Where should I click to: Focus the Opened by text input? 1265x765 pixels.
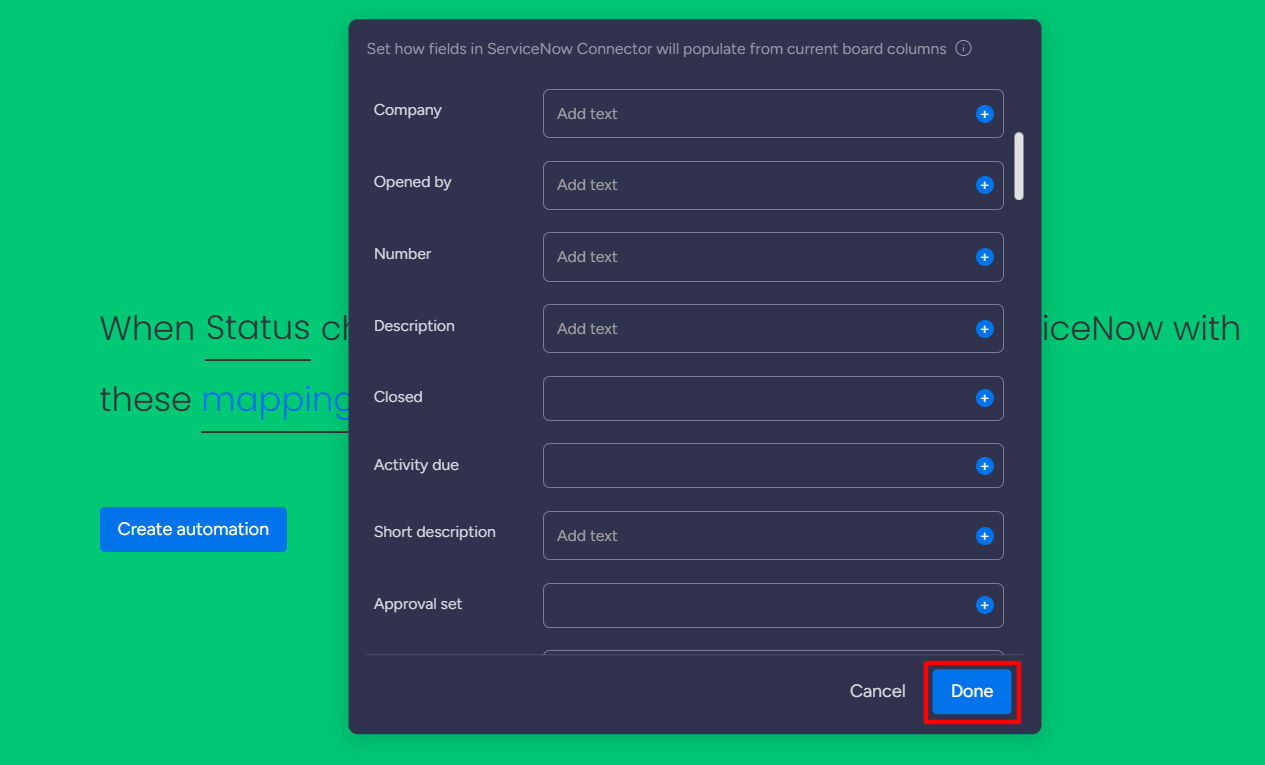coord(773,185)
